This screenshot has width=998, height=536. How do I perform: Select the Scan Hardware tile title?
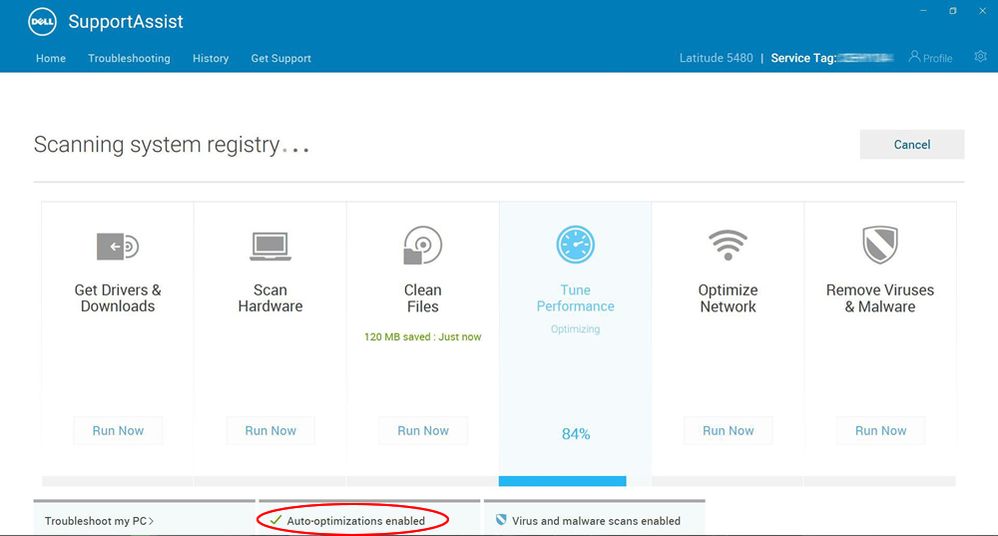click(x=271, y=298)
